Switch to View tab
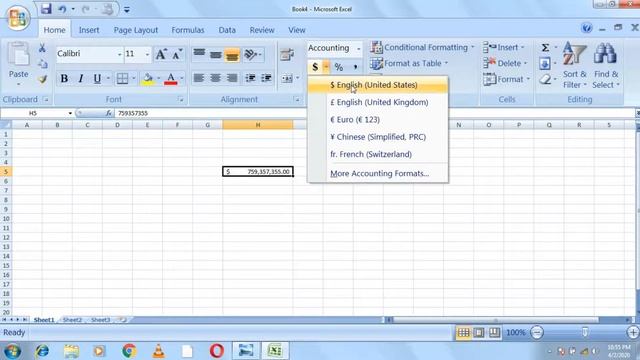The image size is (640, 360). coord(296,30)
